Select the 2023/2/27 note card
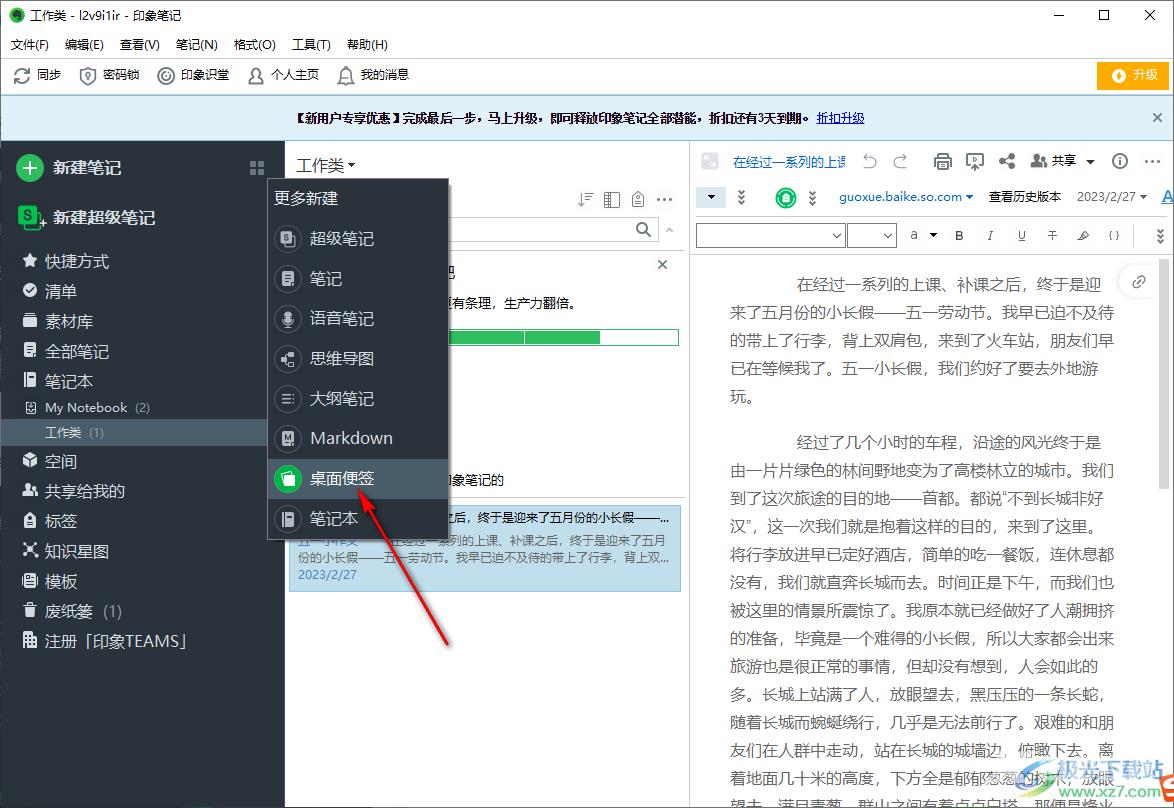Image resolution: width=1174 pixels, height=808 pixels. click(485, 548)
